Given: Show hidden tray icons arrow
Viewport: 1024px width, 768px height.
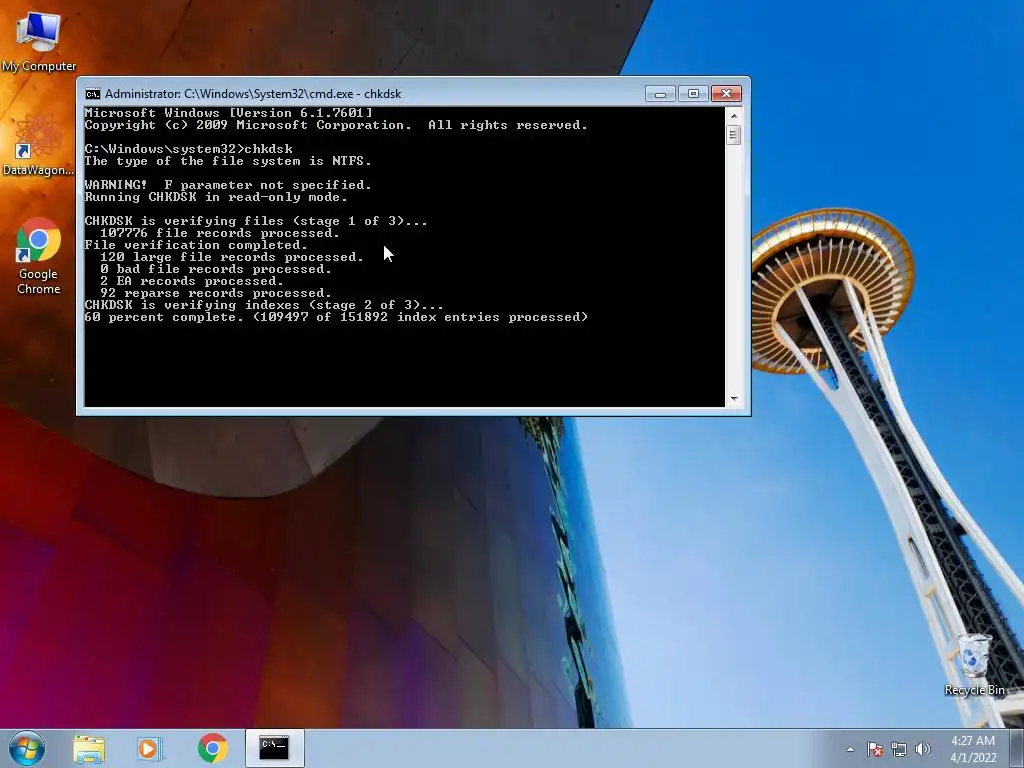Looking at the screenshot, I should (850, 749).
